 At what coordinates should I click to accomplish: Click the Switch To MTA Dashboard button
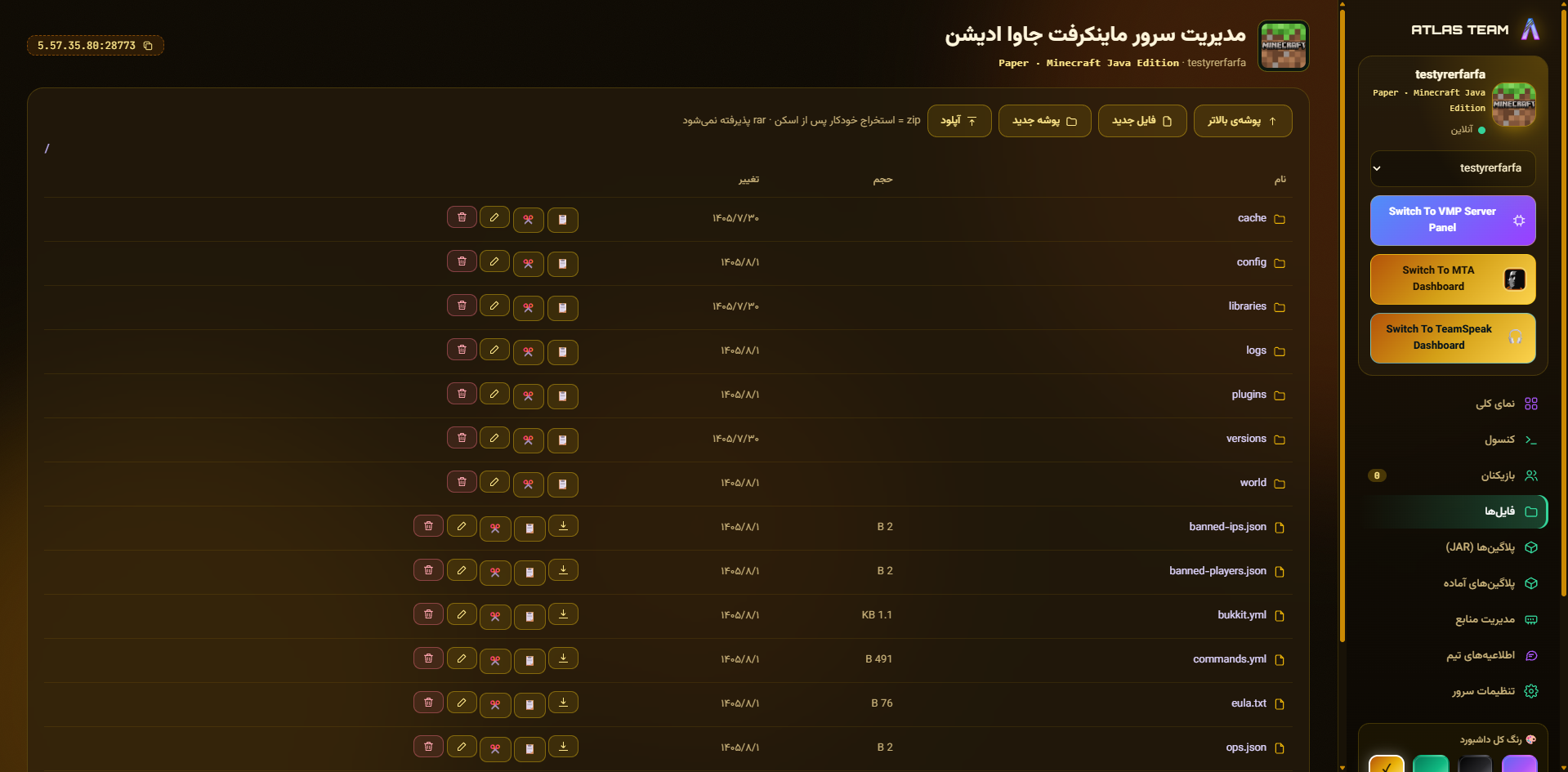1453,279
